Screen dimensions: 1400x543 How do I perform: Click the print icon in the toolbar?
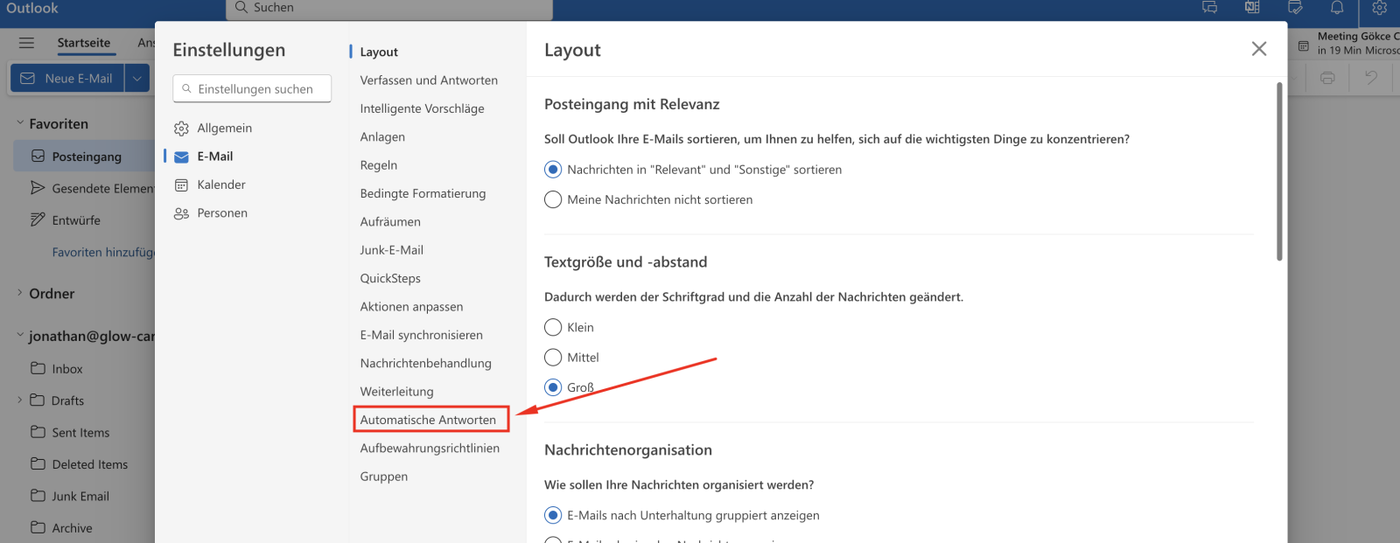tap(1327, 78)
